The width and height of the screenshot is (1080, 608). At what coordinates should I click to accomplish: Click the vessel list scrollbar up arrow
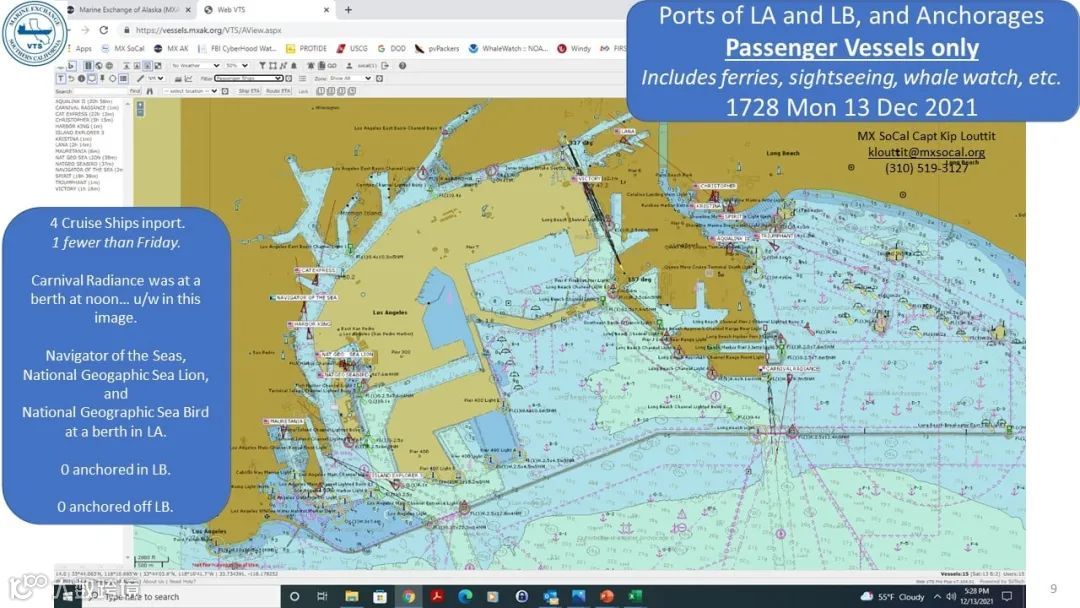[x=127, y=103]
